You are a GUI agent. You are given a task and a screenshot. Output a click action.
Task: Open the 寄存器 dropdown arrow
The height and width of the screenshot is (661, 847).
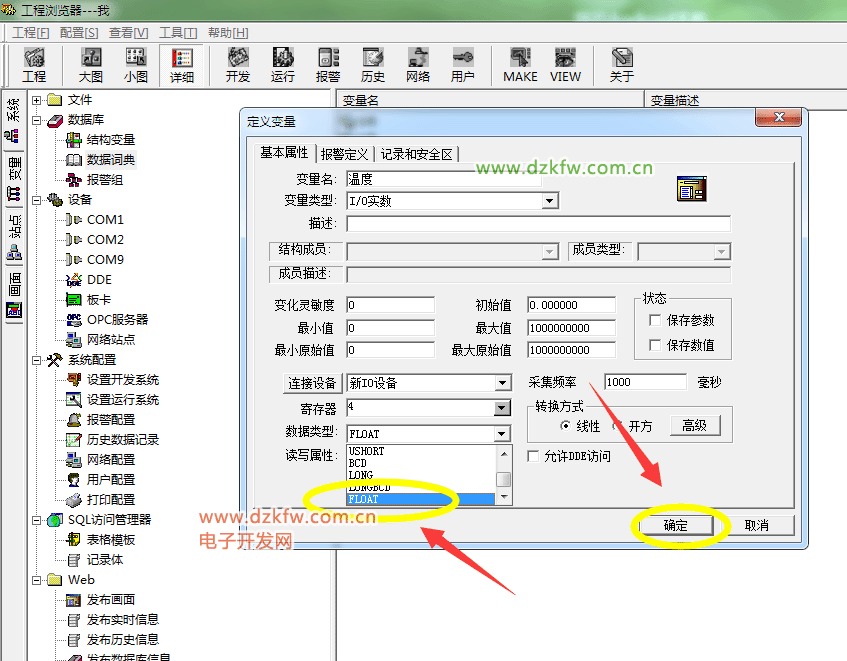click(x=502, y=408)
